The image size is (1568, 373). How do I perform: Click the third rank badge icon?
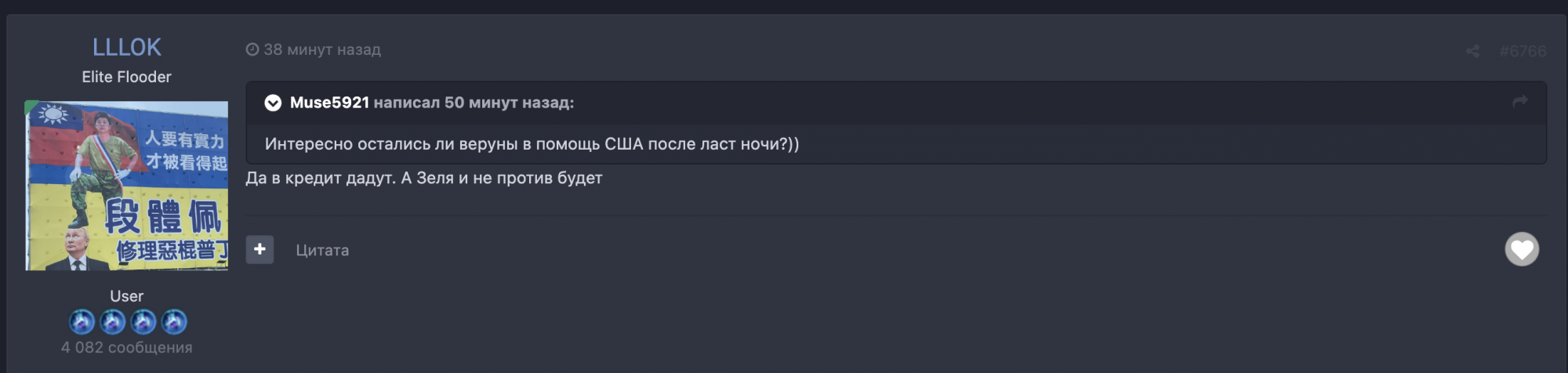click(x=143, y=321)
